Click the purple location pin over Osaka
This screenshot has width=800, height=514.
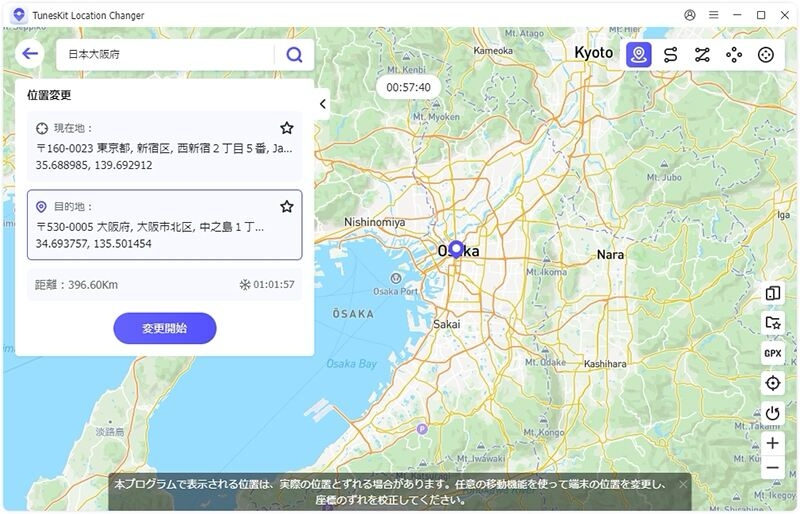456,250
